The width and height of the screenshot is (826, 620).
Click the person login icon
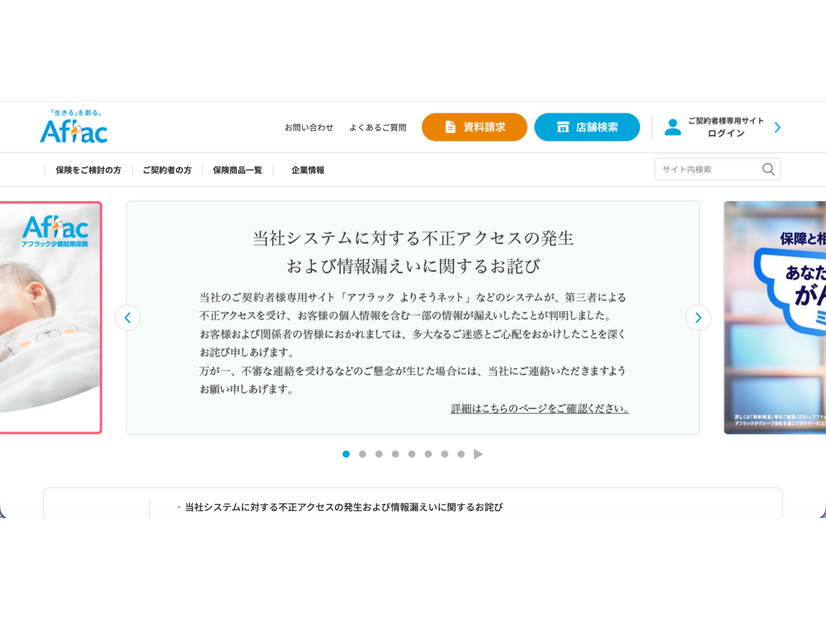(x=672, y=127)
